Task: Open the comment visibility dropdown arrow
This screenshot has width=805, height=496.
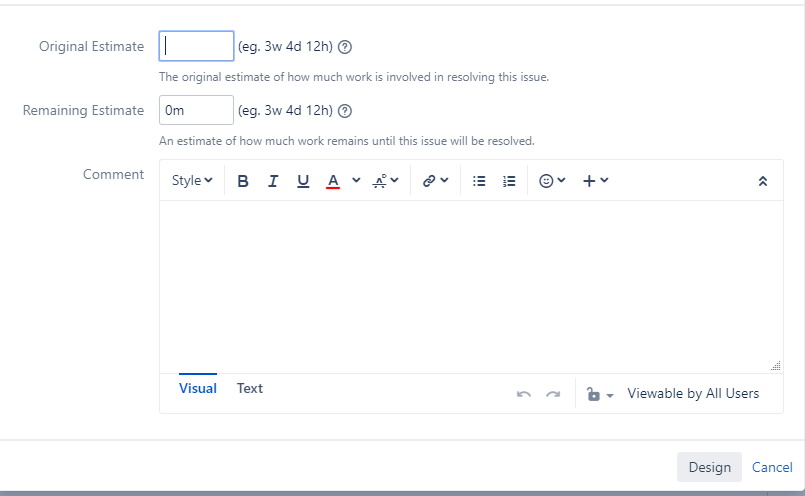Action: (610, 395)
